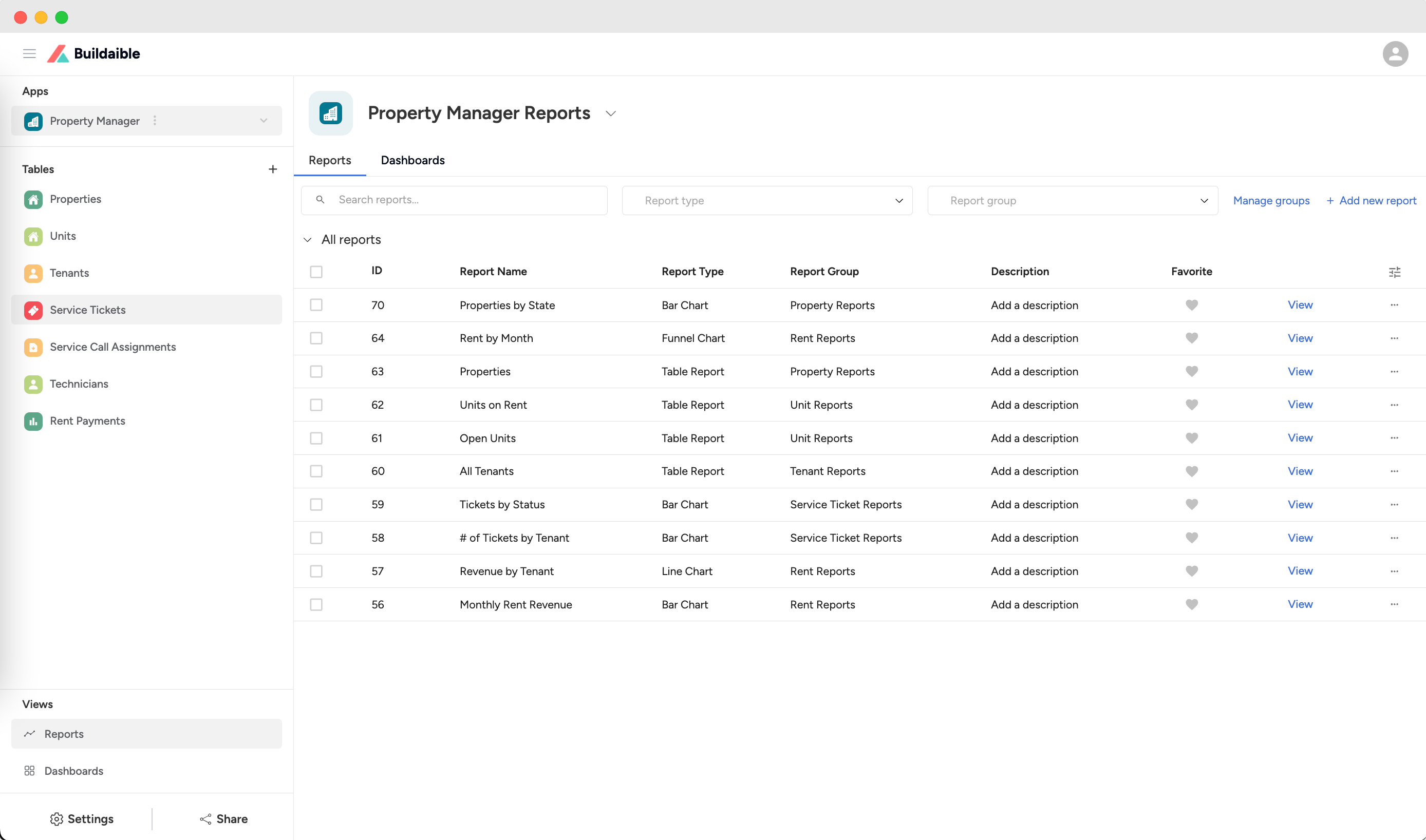The height and width of the screenshot is (840, 1426).
Task: Collapse the All reports section
Action: (308, 240)
